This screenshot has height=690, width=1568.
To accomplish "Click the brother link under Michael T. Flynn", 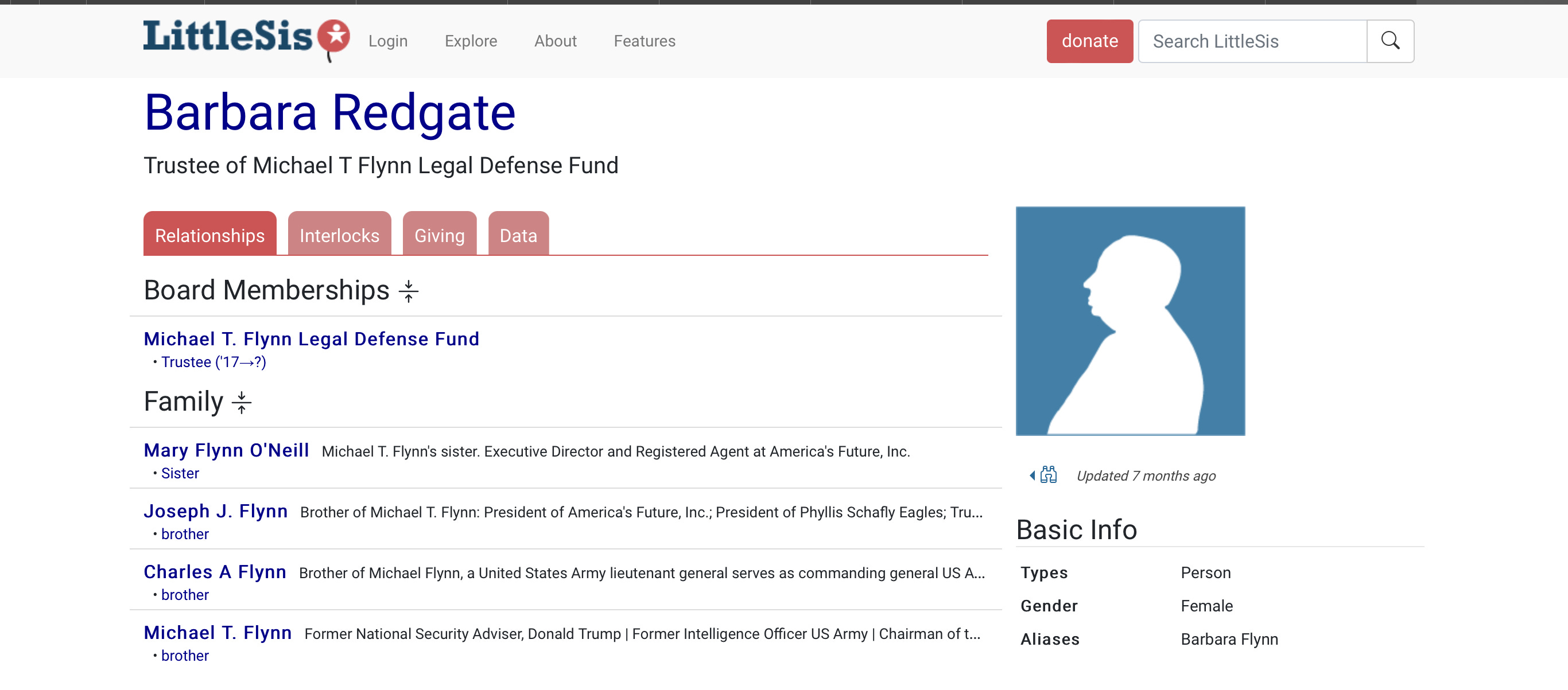I will (184, 656).
